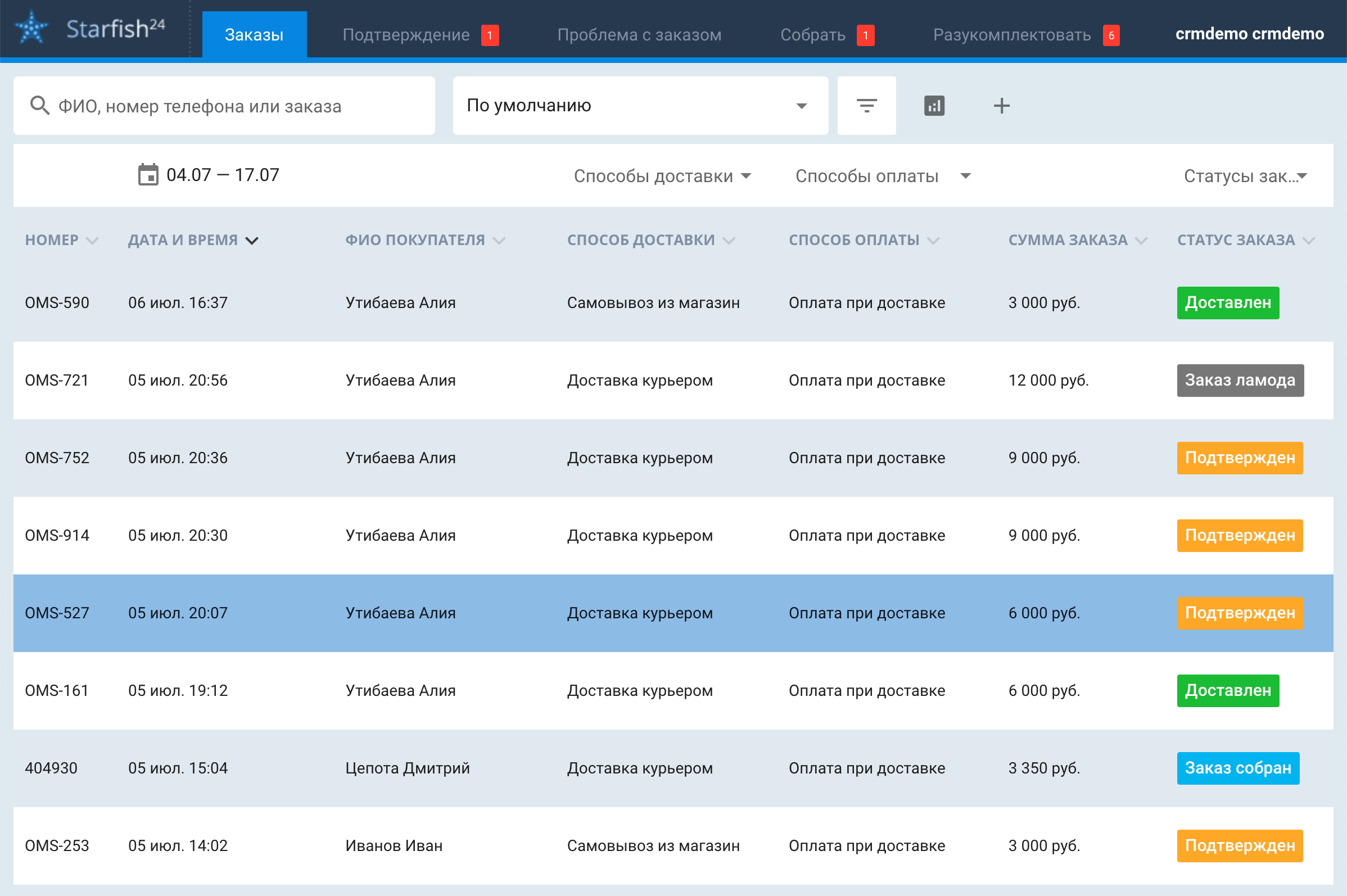Image resolution: width=1347 pixels, height=896 pixels.
Task: Sort by Номер column chevron
Action: click(x=92, y=241)
